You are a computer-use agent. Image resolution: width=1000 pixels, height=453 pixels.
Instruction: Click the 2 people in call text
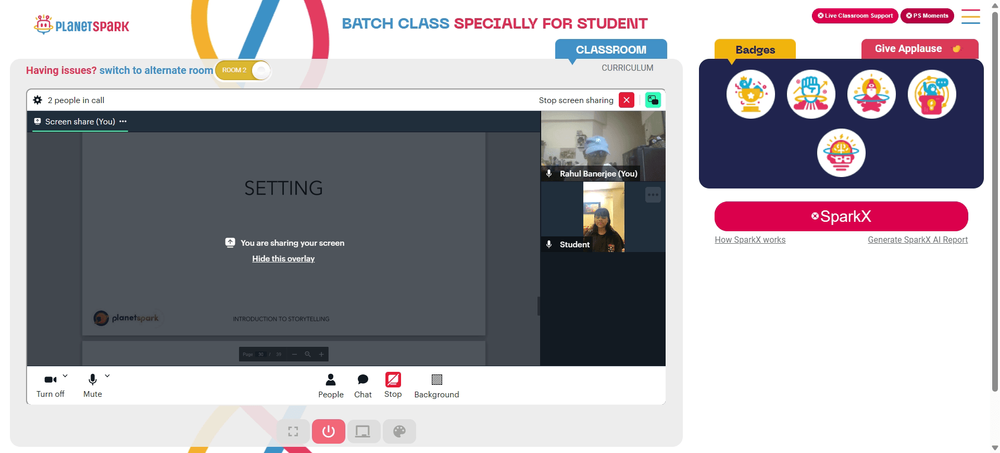point(76,100)
